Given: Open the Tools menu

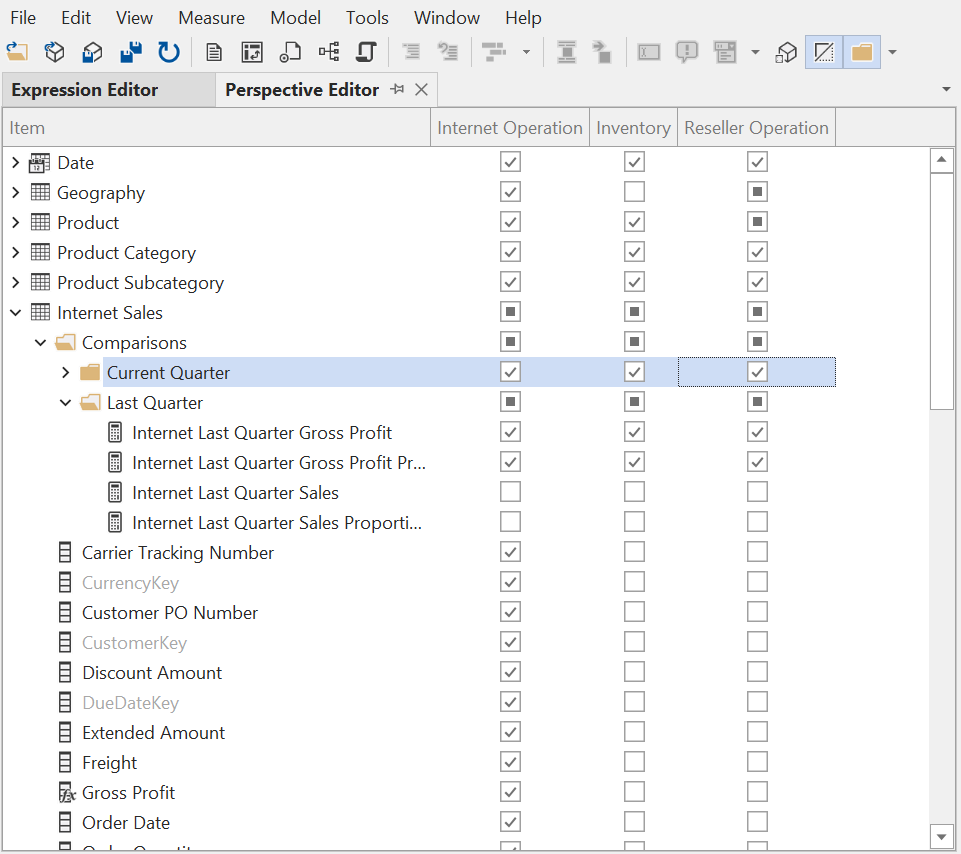Looking at the screenshot, I should 367,17.
